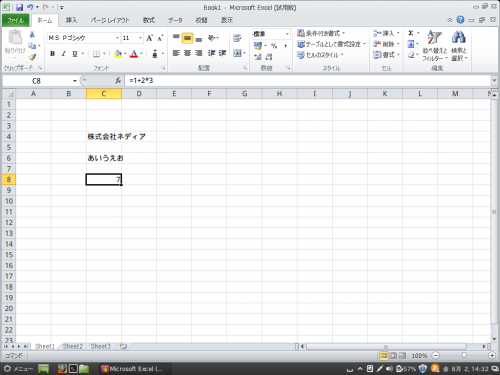
Task: Expand the Name Box dropdown
Action: coord(75,81)
